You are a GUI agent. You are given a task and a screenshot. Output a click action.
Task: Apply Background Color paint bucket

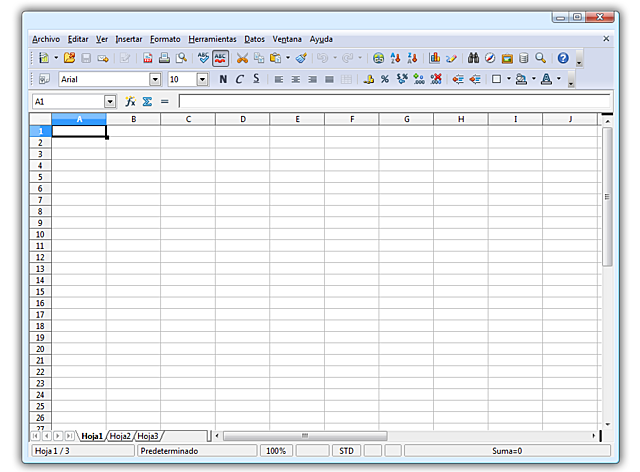click(521, 79)
